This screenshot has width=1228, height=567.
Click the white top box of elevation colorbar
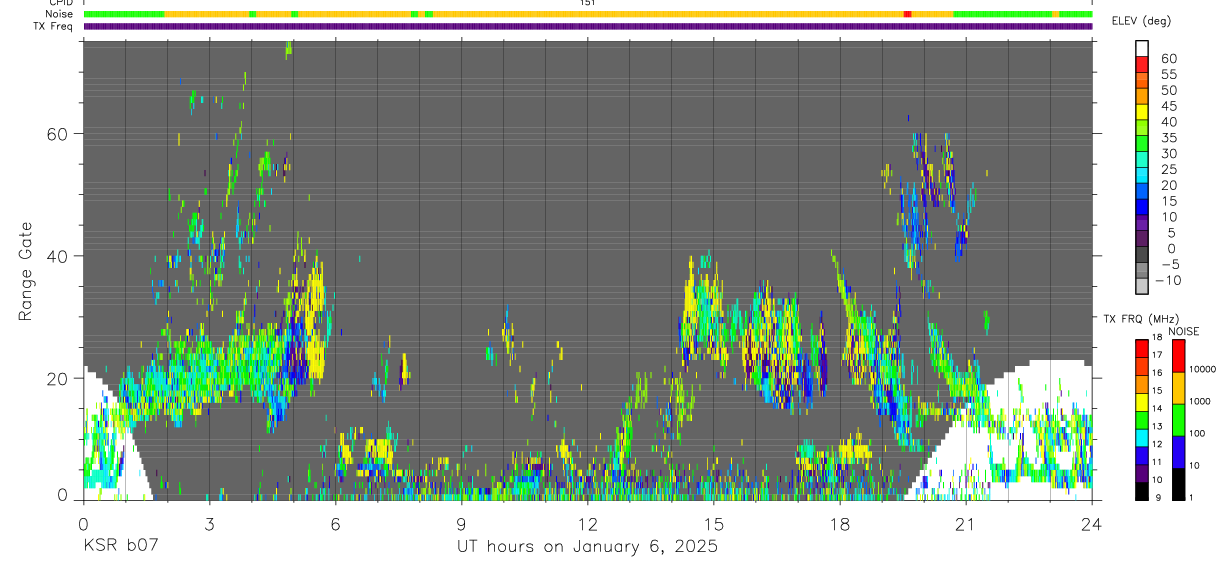[x=1142, y=48]
